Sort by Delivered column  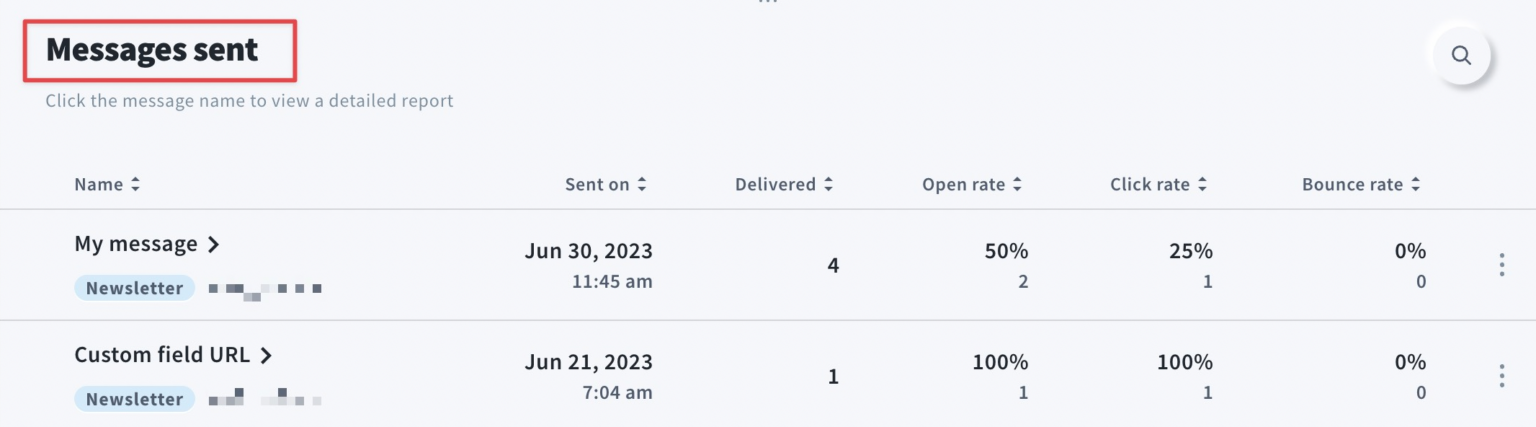[783, 185]
